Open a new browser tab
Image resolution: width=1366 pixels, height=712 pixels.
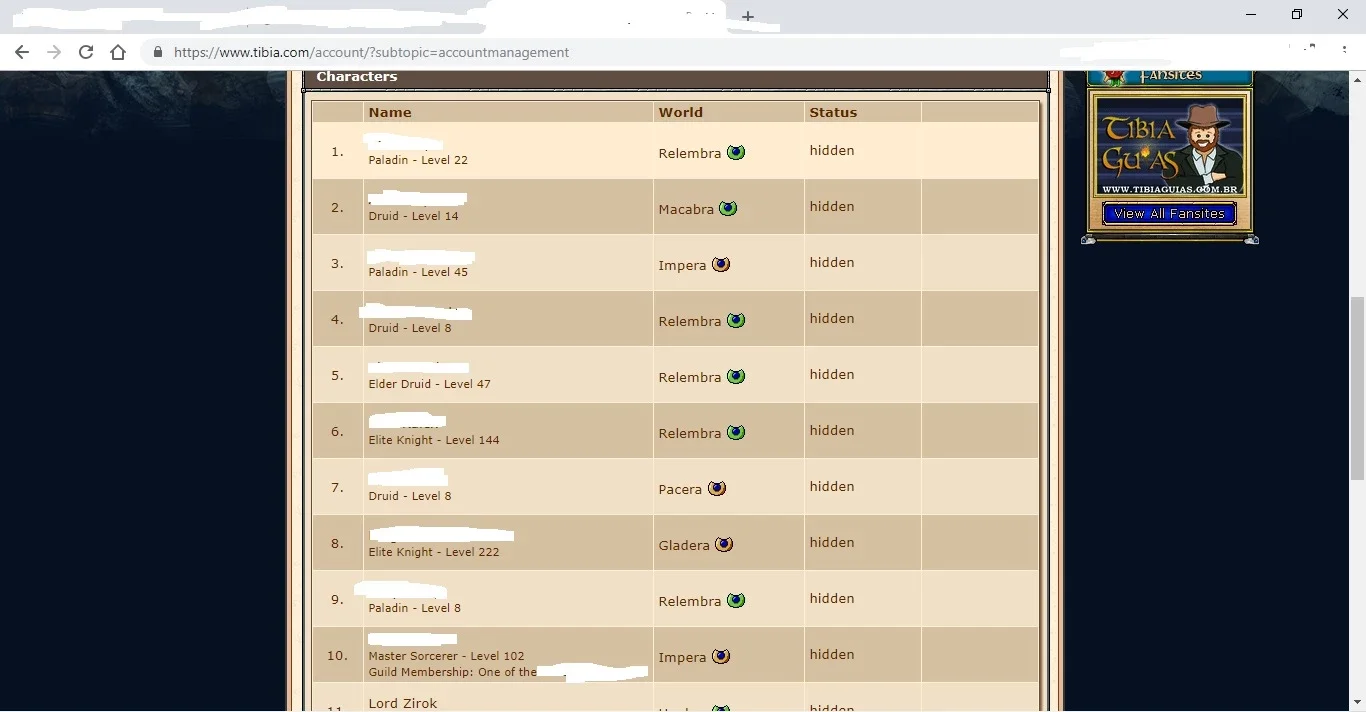click(x=748, y=16)
